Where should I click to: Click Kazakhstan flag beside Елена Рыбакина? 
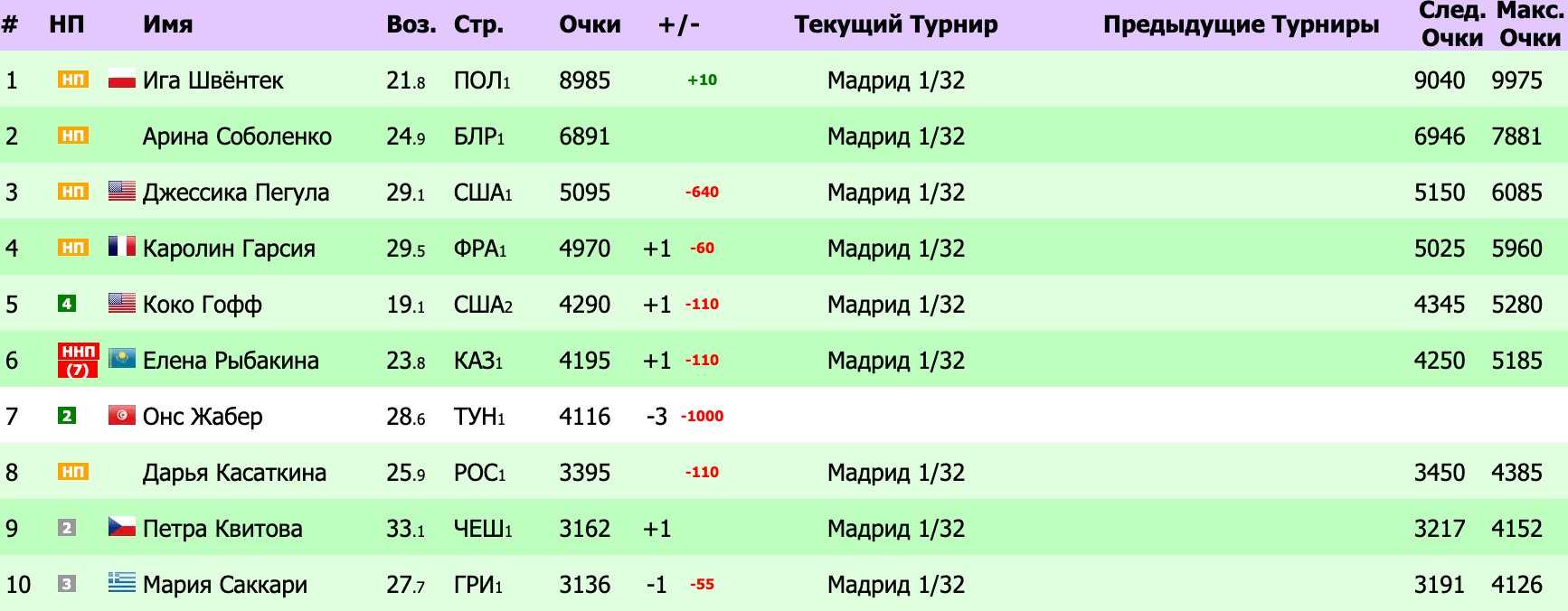[x=121, y=360]
